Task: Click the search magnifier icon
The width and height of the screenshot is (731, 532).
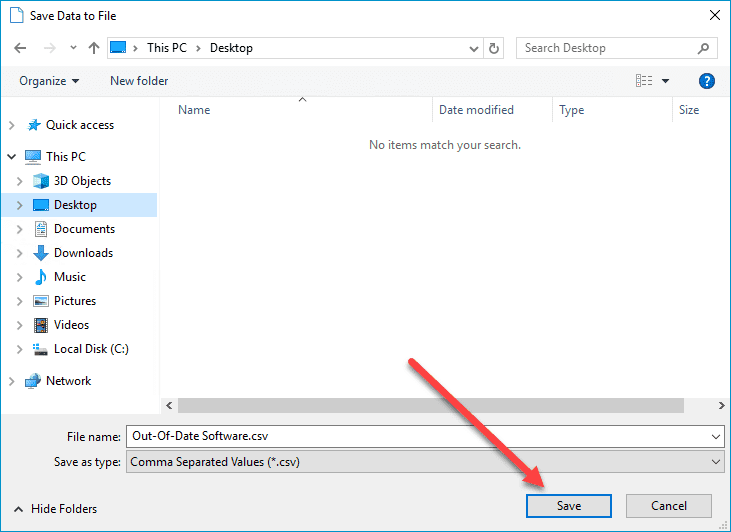Action: pyautogui.click(x=703, y=48)
